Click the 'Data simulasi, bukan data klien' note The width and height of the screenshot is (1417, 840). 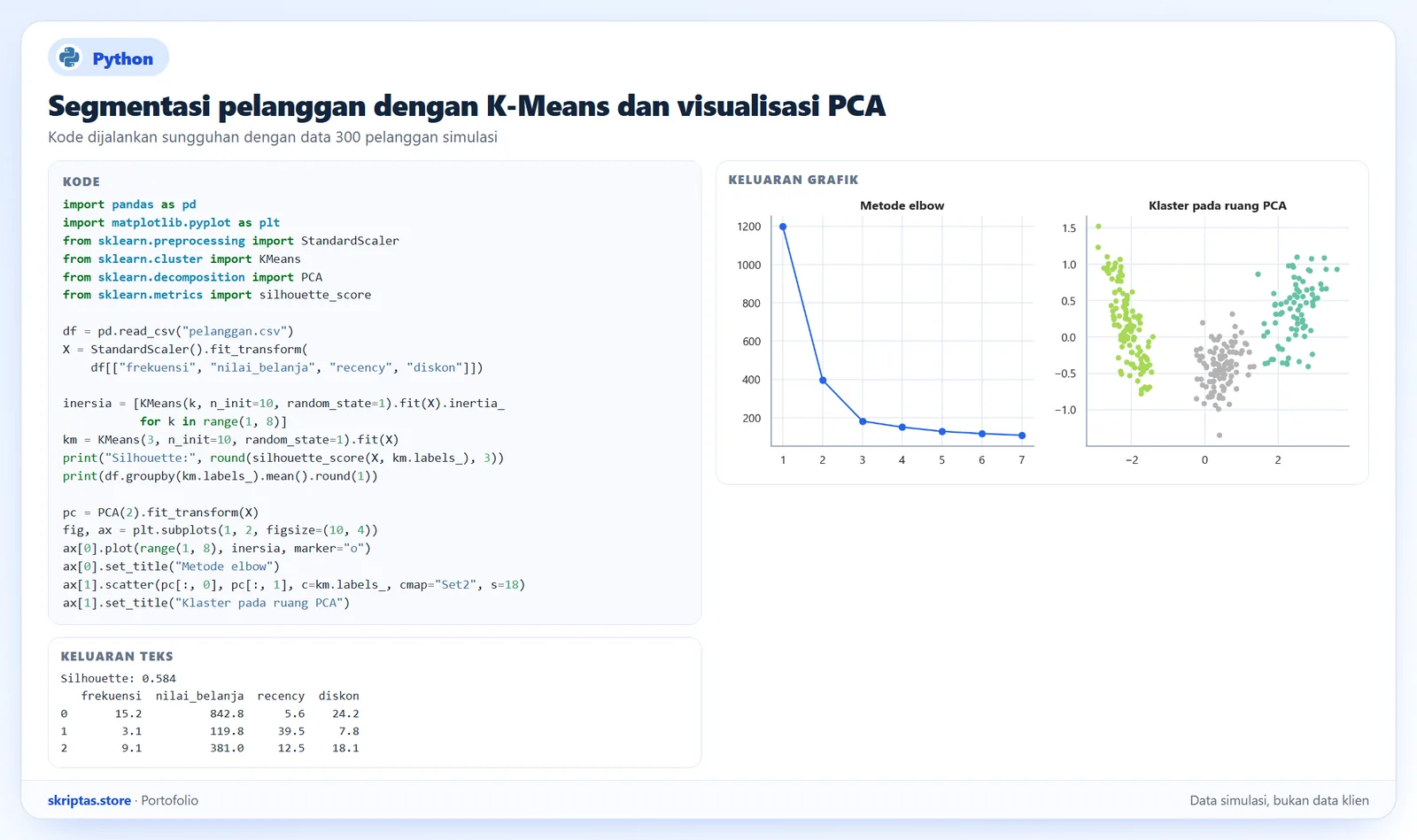tap(1279, 800)
